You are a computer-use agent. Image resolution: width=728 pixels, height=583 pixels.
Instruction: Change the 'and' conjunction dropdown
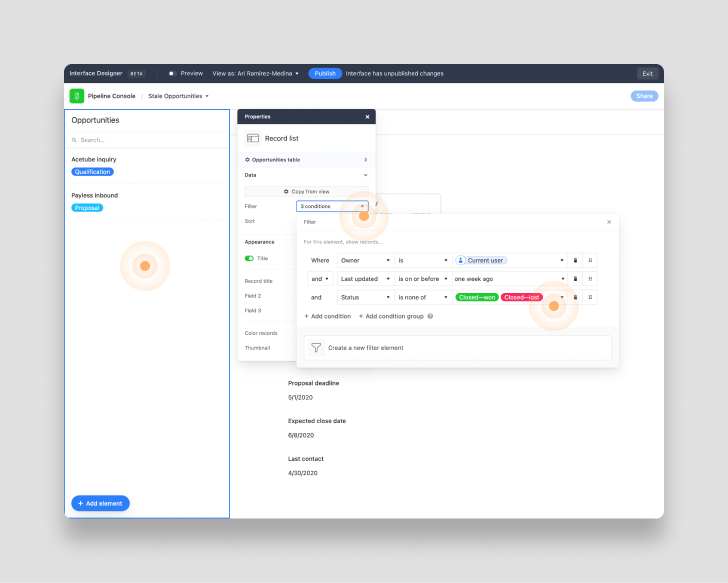click(x=320, y=279)
